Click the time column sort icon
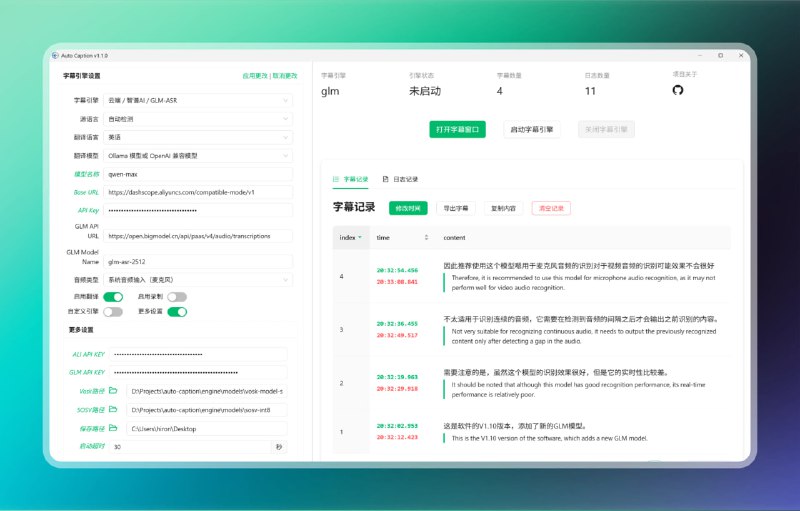 coord(427,238)
